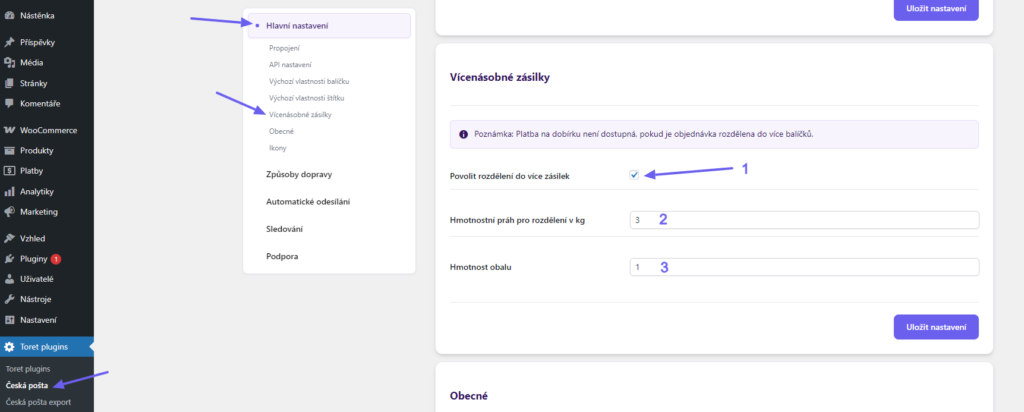1024x412 pixels.
Task: Click the Příspěvky pin icon
Action: (x=9, y=42)
